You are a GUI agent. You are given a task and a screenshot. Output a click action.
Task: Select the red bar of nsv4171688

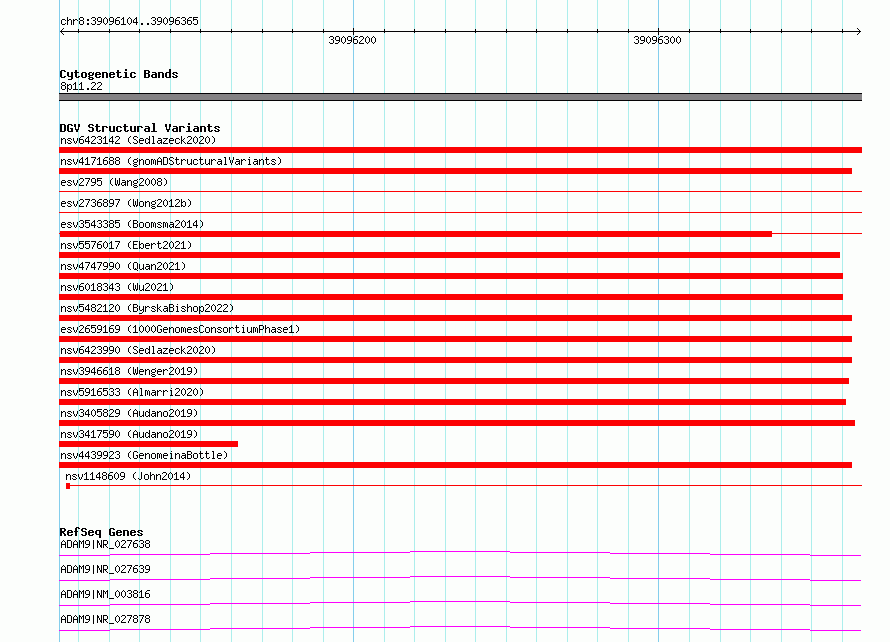tap(455, 171)
